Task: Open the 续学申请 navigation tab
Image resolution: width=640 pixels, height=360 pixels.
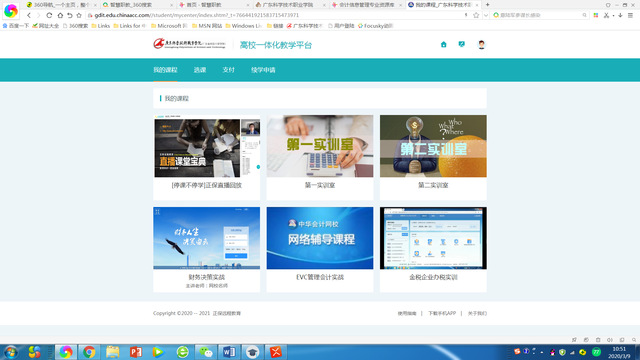Action: tap(263, 70)
